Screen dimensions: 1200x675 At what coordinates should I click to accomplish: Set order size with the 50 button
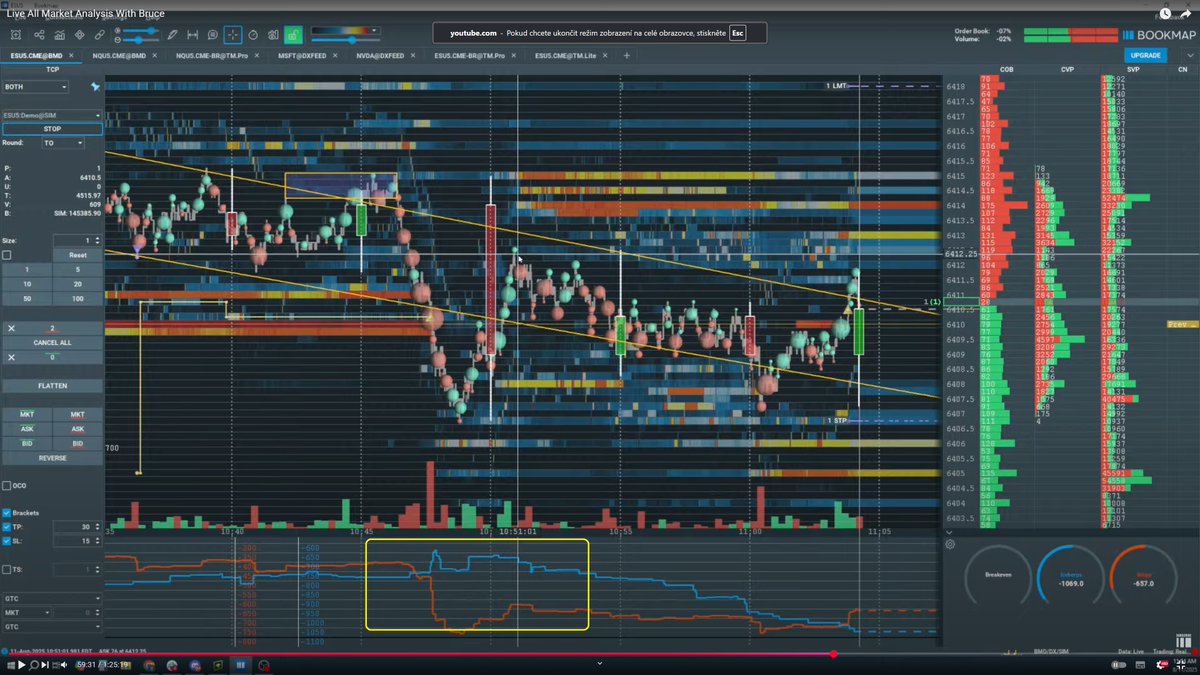[x=27, y=298]
